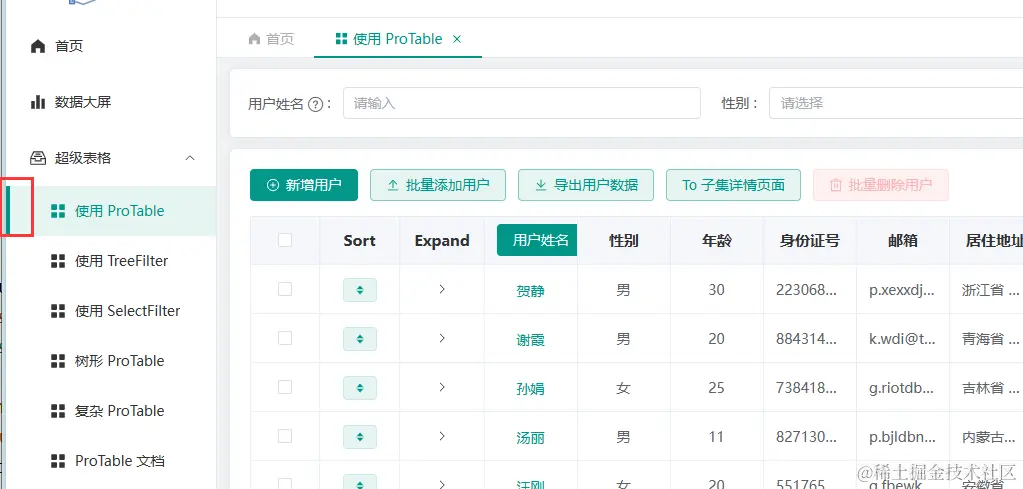Click the sort handle in 贺静's row

point(360,290)
